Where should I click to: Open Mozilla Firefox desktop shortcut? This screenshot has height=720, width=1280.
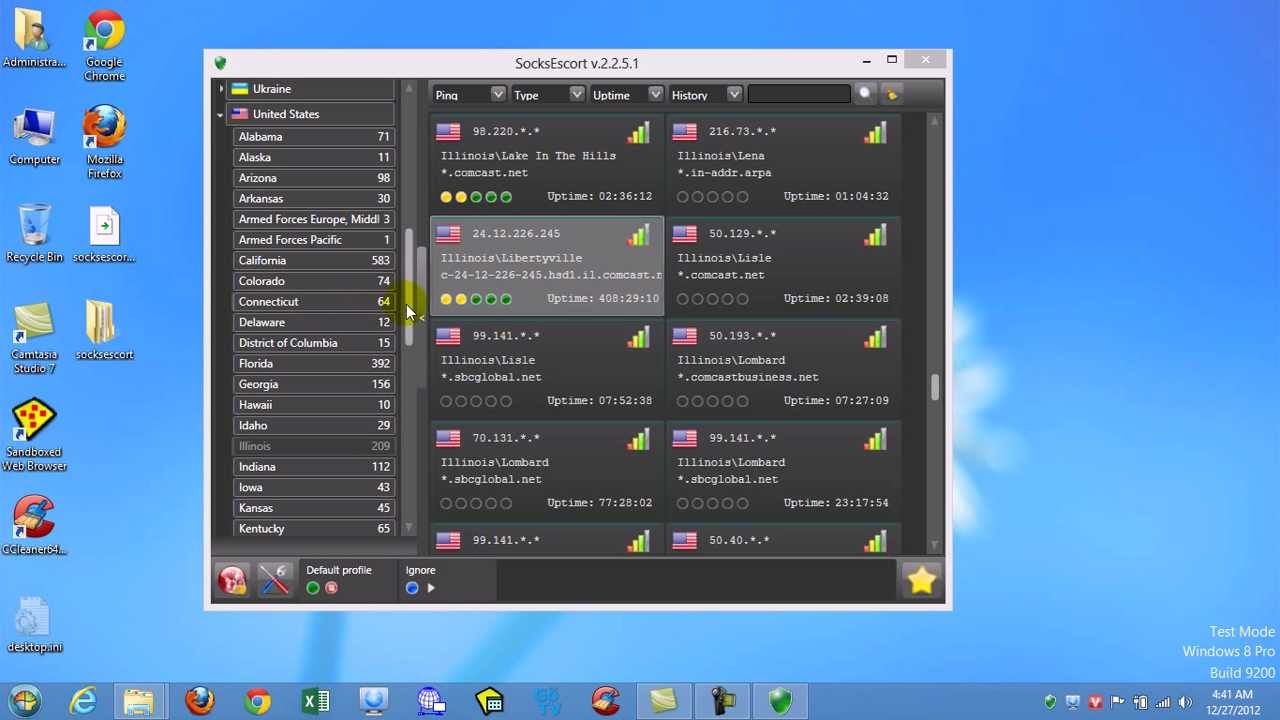point(104,143)
